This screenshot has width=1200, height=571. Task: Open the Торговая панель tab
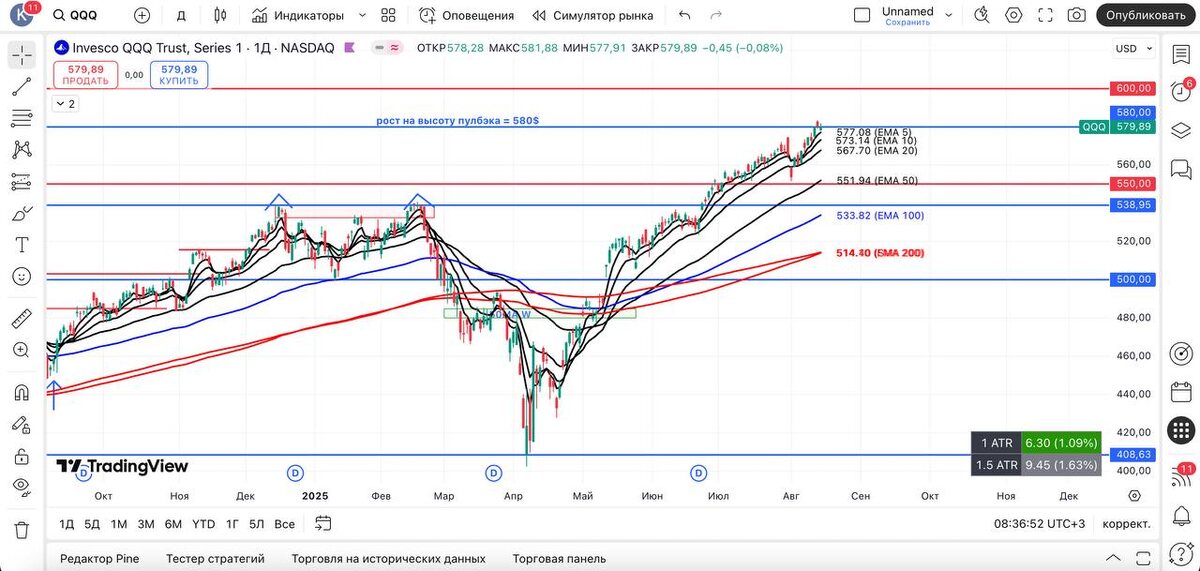(559, 558)
